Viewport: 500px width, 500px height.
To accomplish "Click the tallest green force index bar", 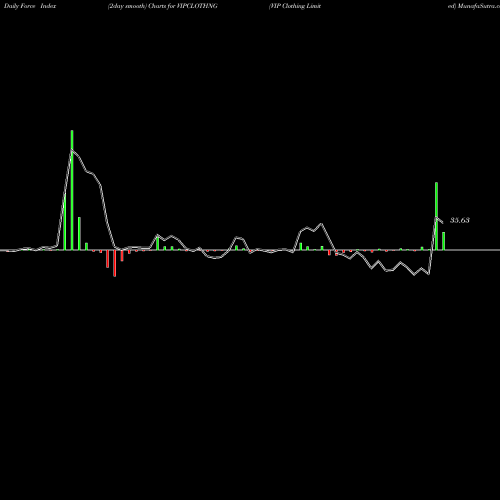I will [x=72, y=190].
